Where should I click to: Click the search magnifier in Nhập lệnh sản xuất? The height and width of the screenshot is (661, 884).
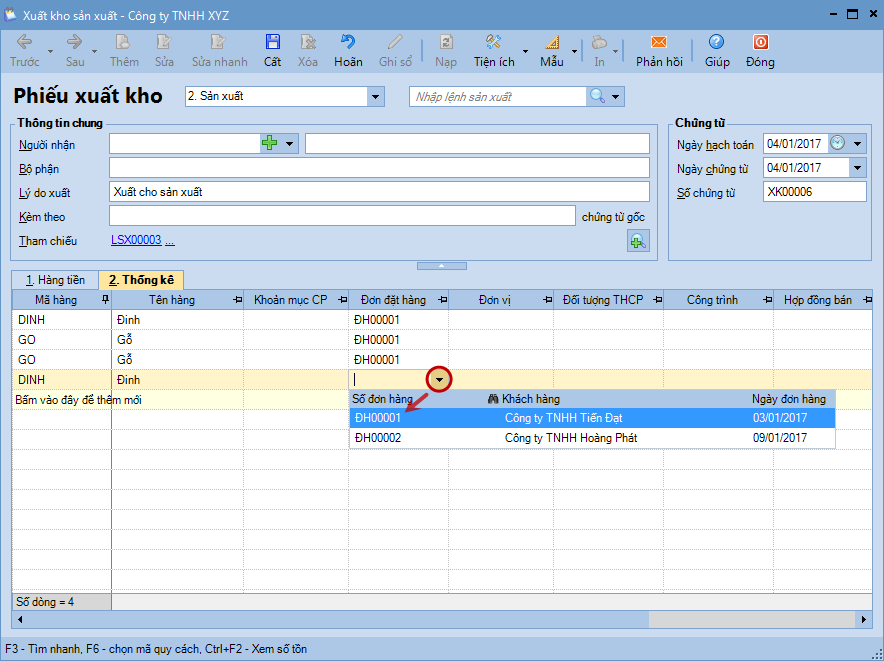coord(597,96)
